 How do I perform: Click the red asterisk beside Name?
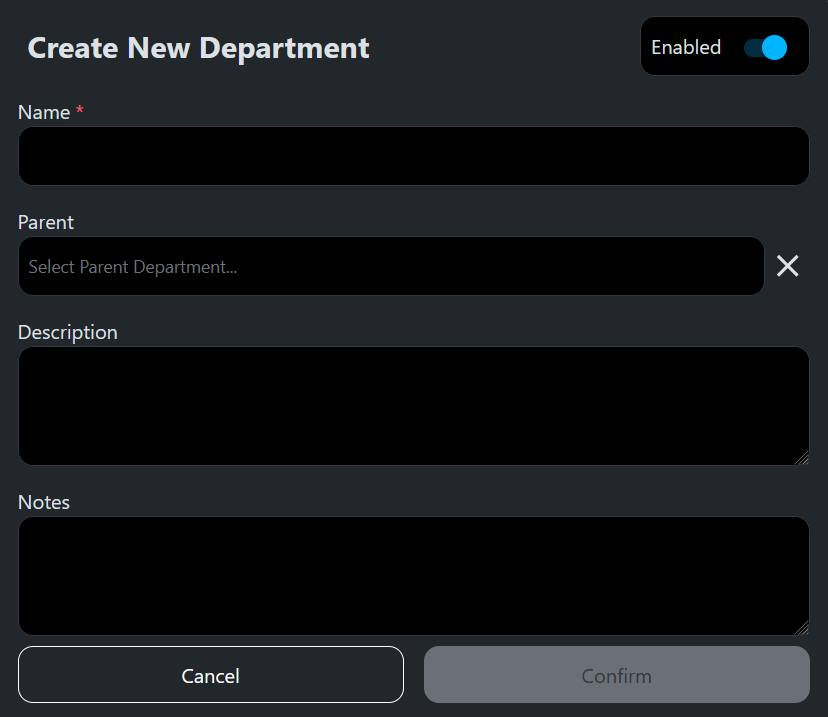80,111
